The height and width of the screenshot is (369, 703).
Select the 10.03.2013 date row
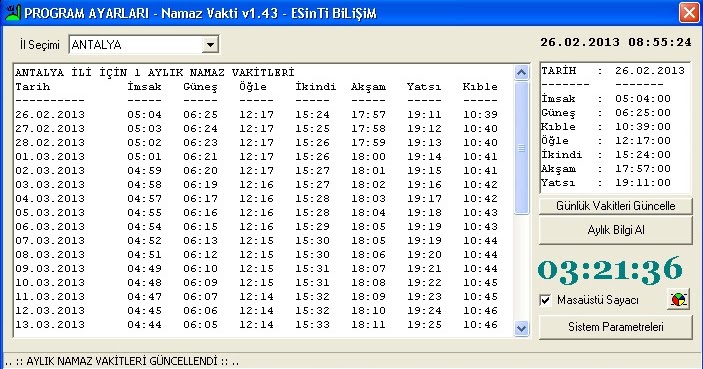pyautogui.click(x=256, y=282)
